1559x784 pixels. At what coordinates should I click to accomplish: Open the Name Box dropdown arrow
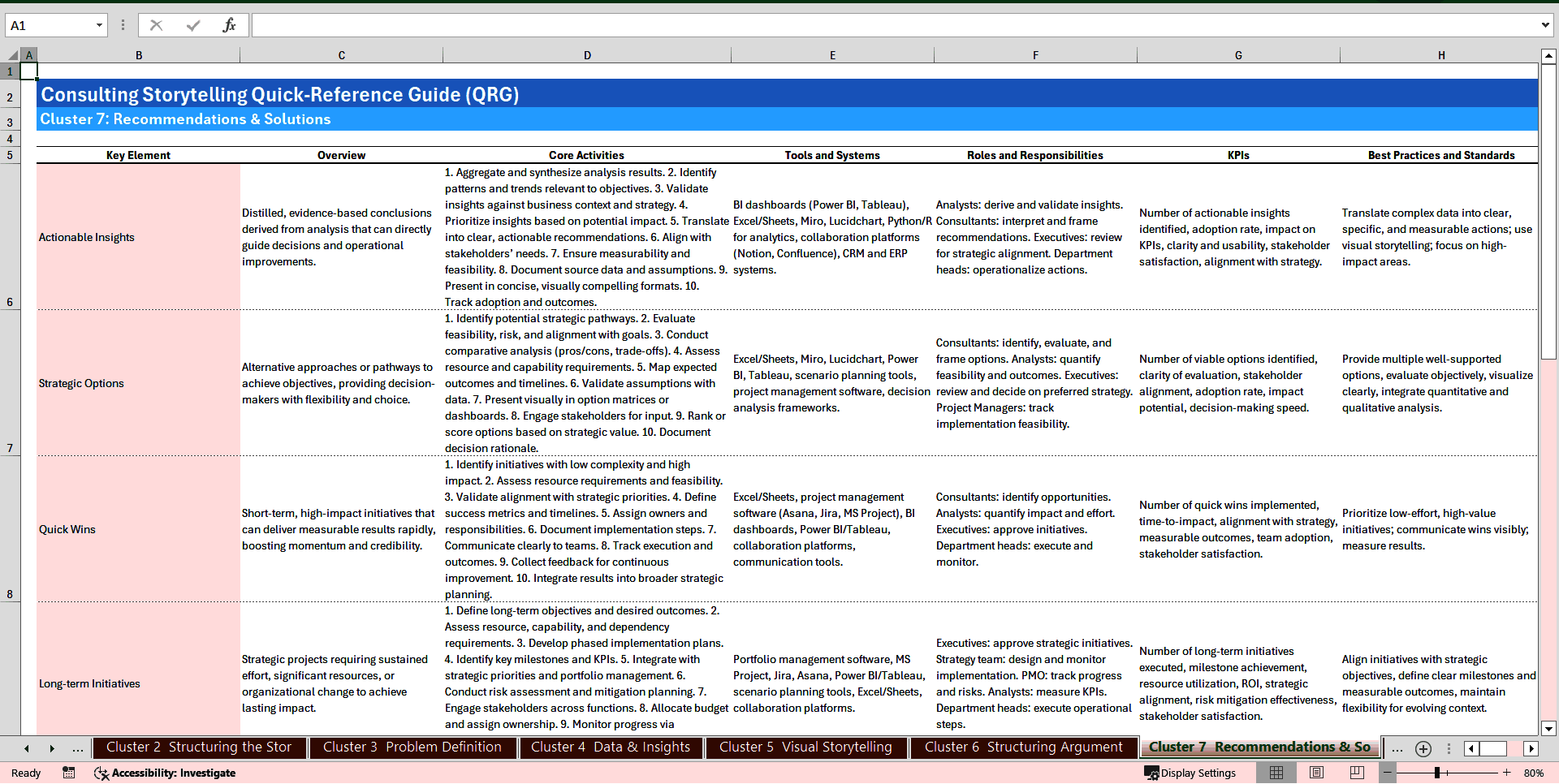(99, 25)
